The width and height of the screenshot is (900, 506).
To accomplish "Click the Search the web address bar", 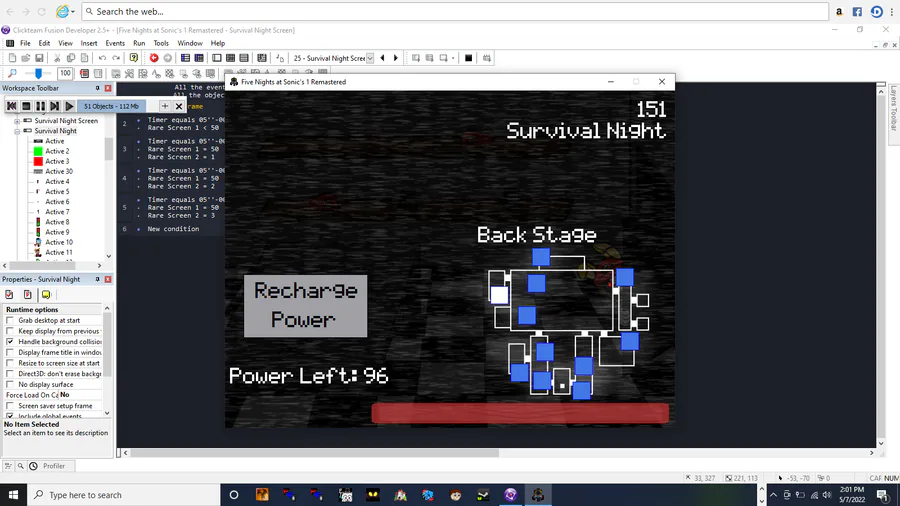I will (455, 11).
